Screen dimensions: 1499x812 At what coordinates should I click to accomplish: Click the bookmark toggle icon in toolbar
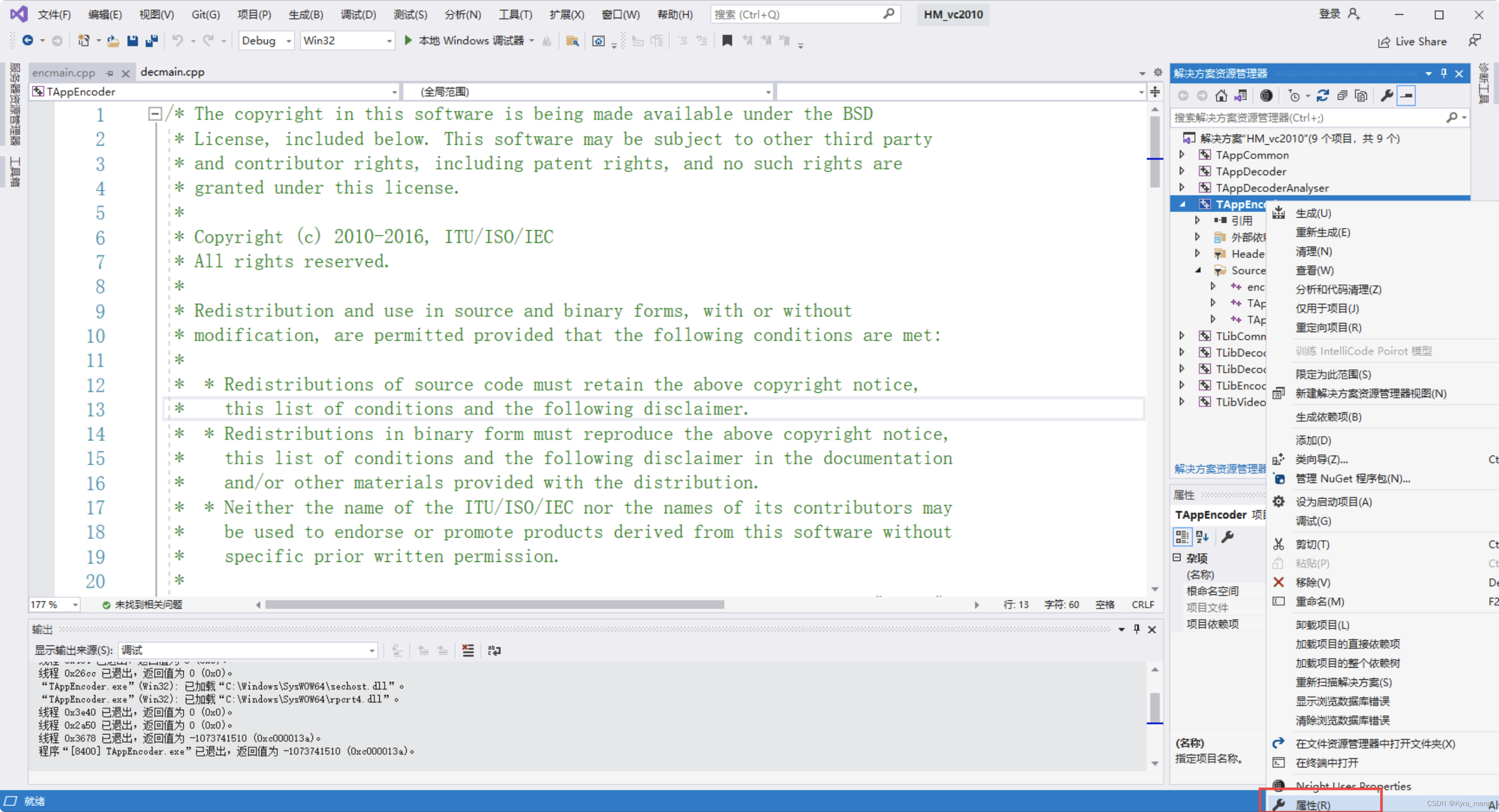[727, 40]
